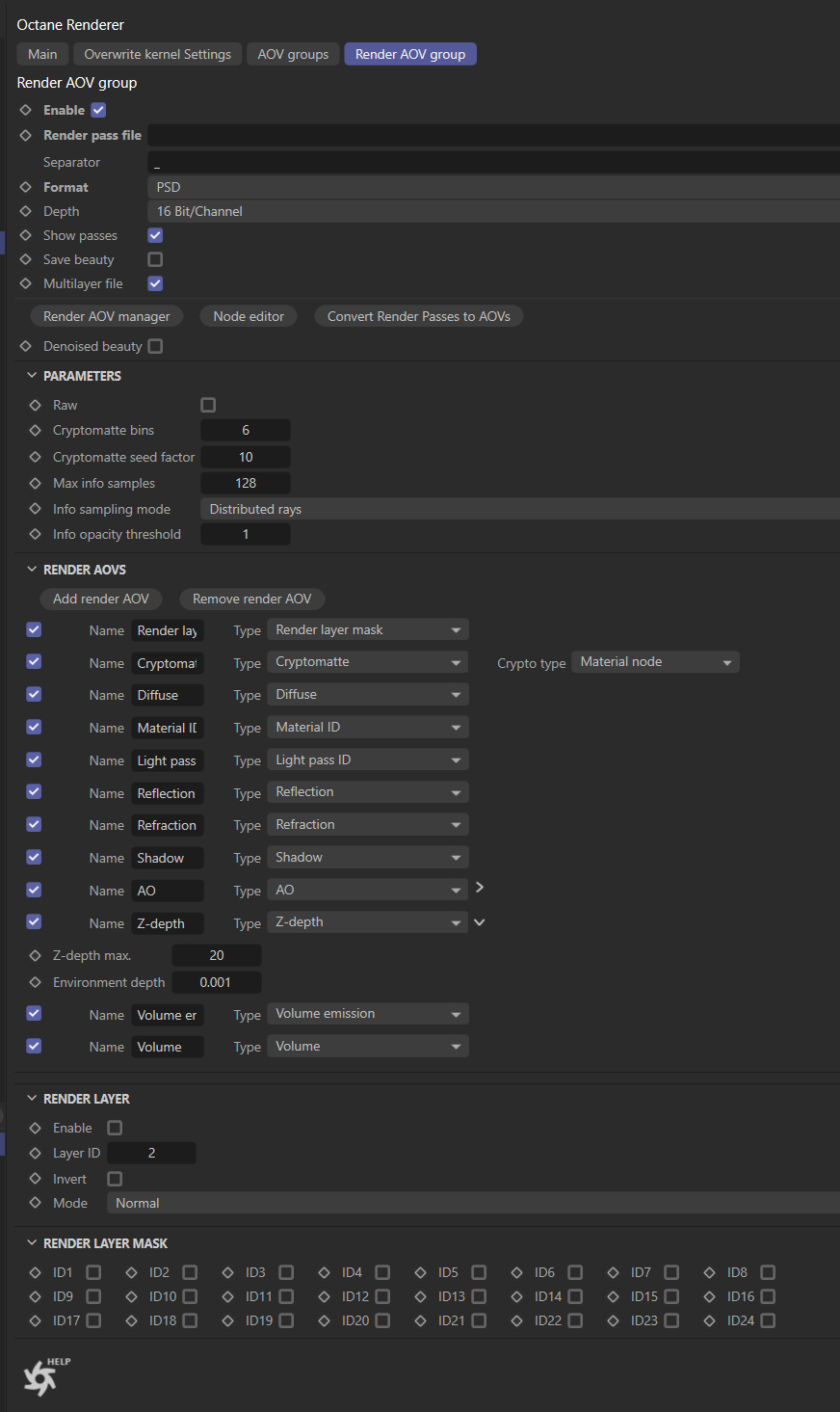Expand the AO row options arrow

tap(480, 888)
